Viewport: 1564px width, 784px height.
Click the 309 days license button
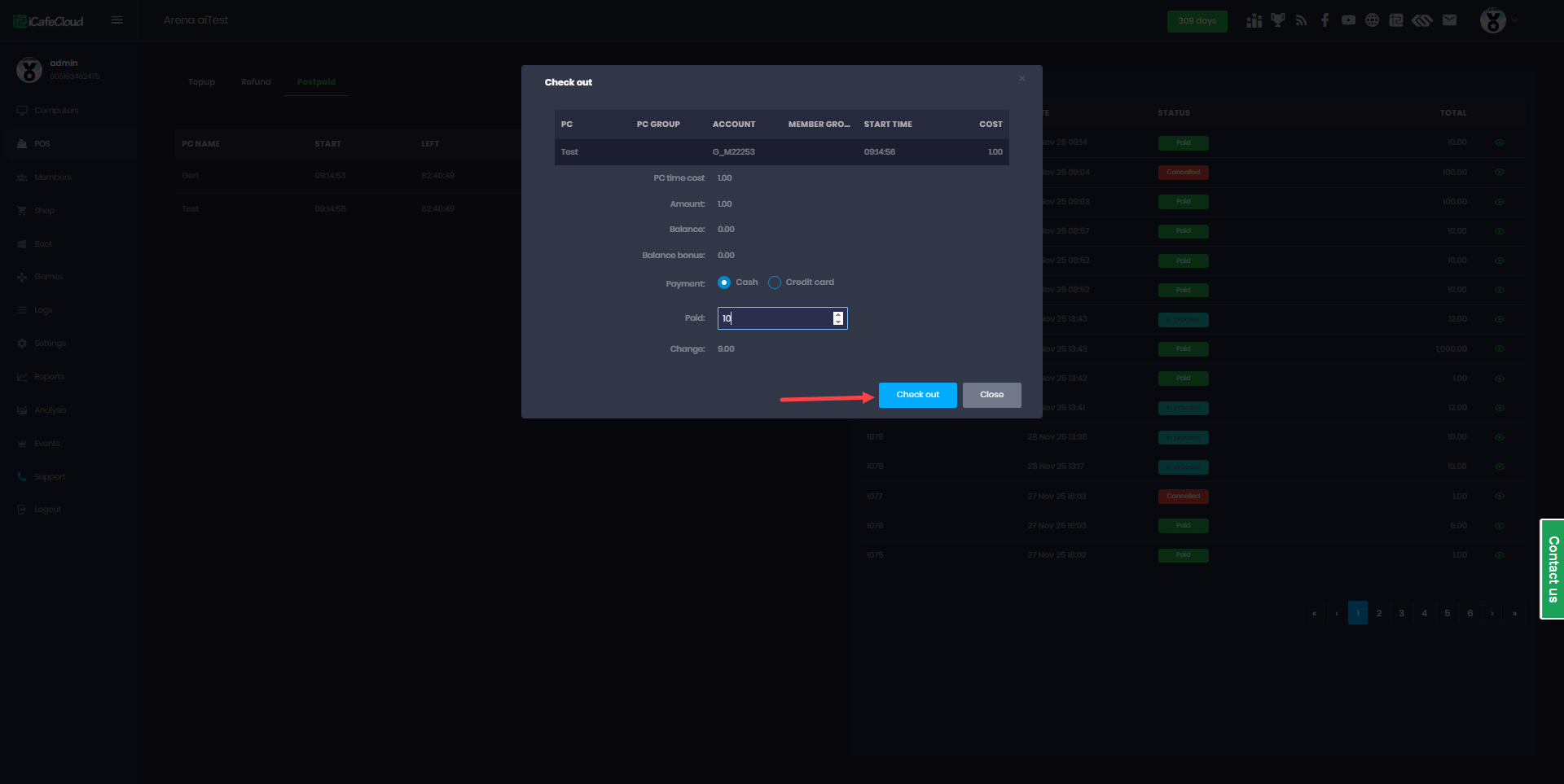point(1197,21)
